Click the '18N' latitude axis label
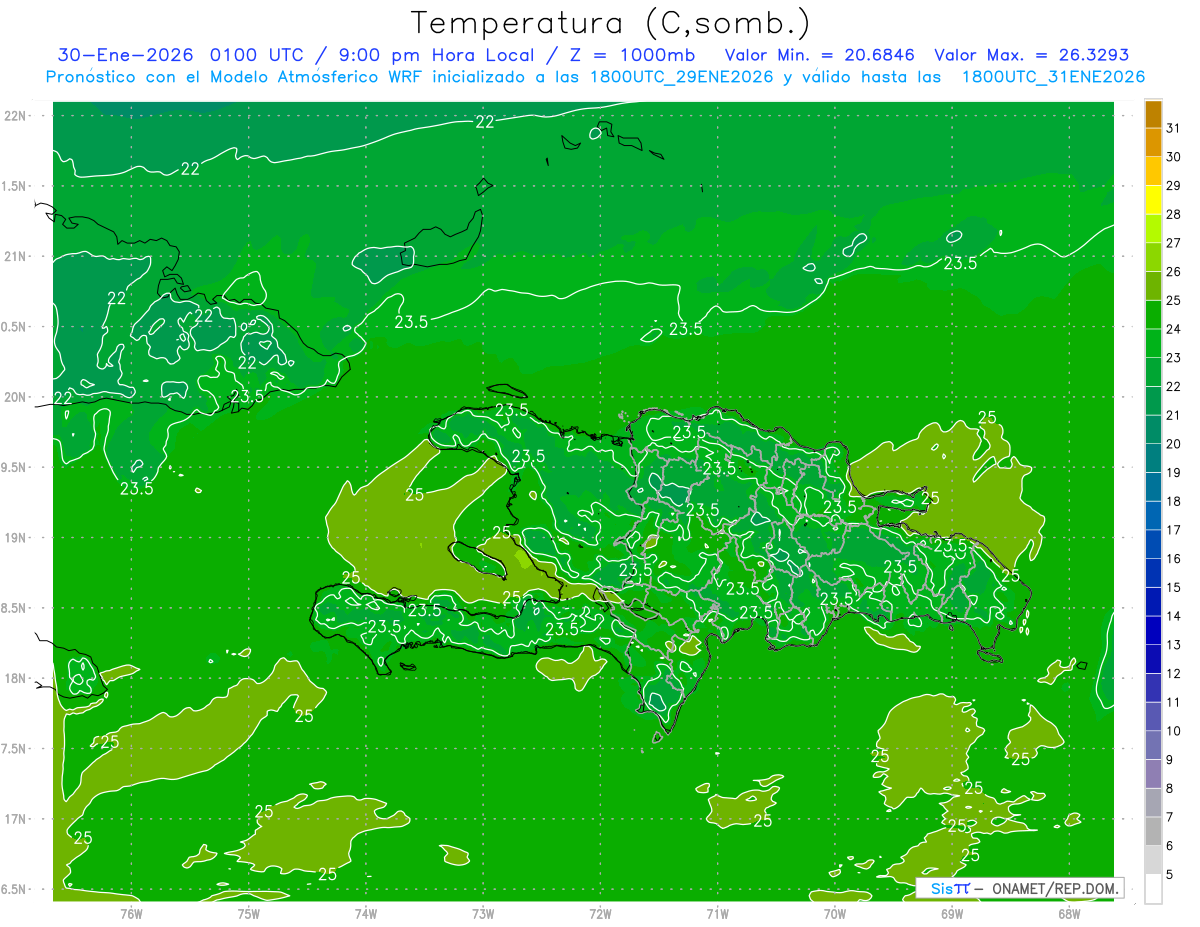The width and height of the screenshot is (1200, 927). coord(14,678)
